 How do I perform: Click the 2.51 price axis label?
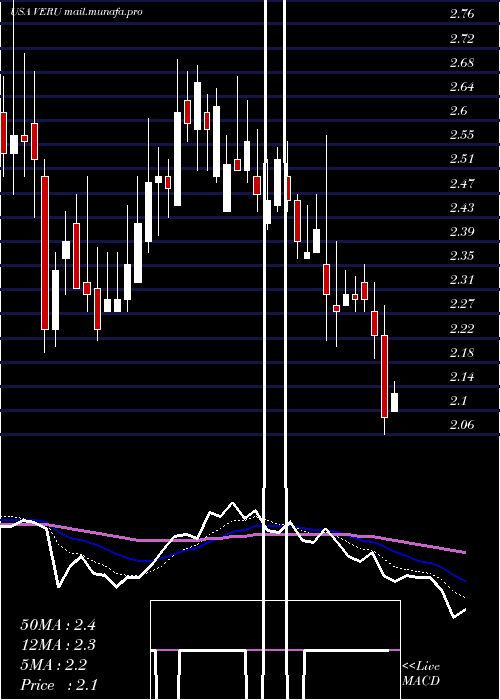click(x=462, y=159)
